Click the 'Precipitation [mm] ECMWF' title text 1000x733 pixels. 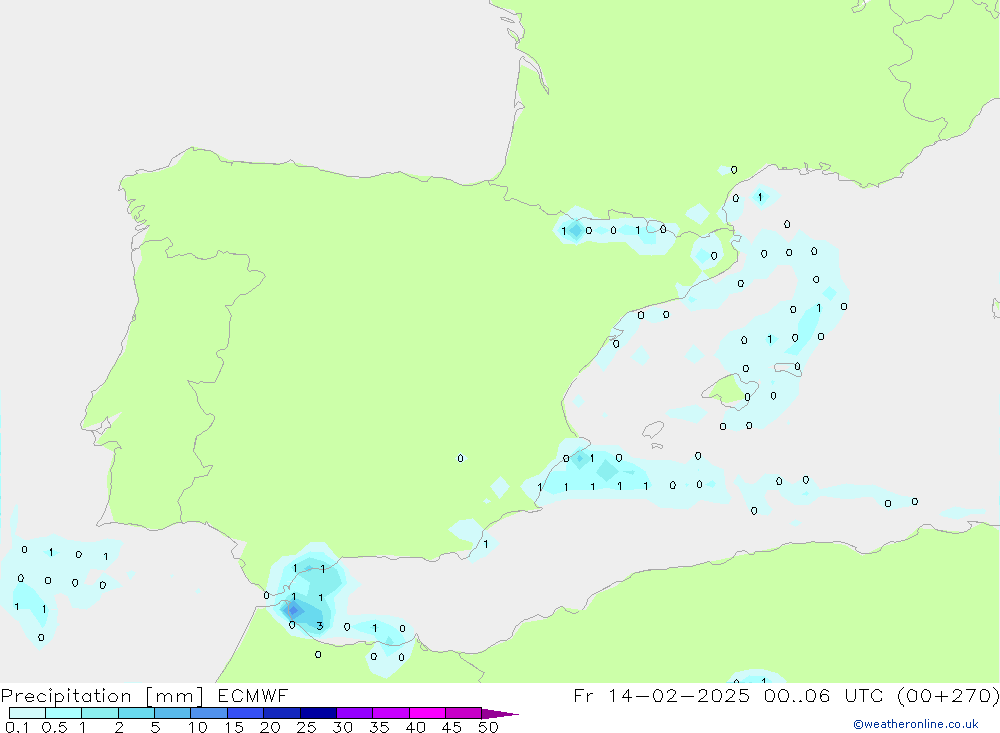click(x=144, y=696)
